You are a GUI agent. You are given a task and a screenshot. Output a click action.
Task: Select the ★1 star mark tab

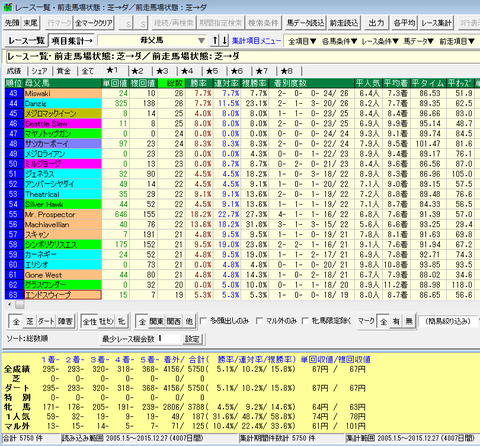(x=112, y=71)
